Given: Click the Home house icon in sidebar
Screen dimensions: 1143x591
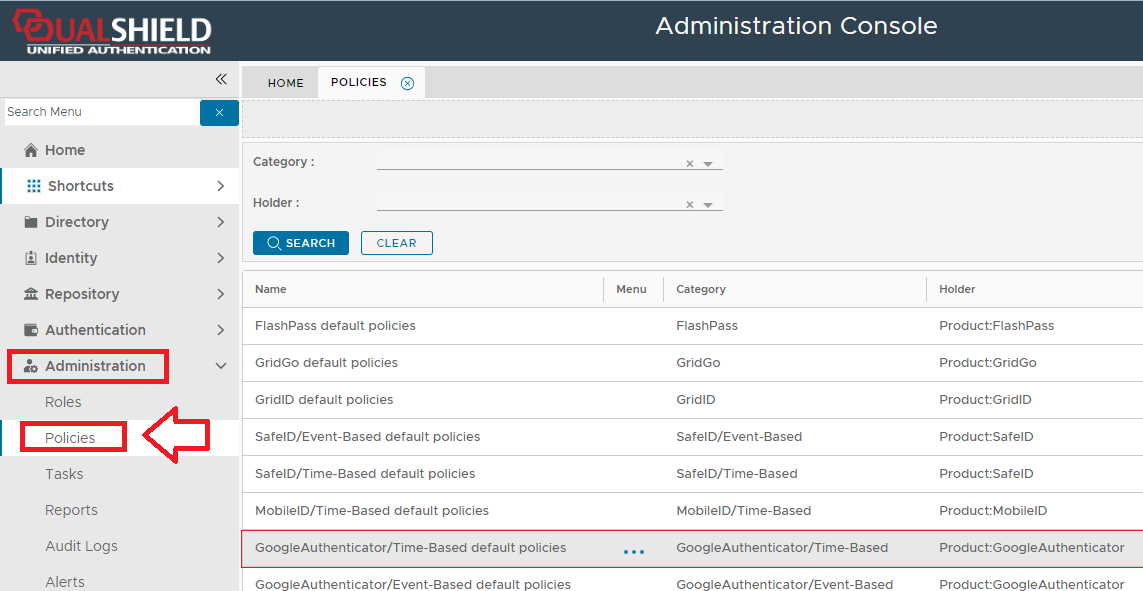Looking at the screenshot, I should [30, 150].
